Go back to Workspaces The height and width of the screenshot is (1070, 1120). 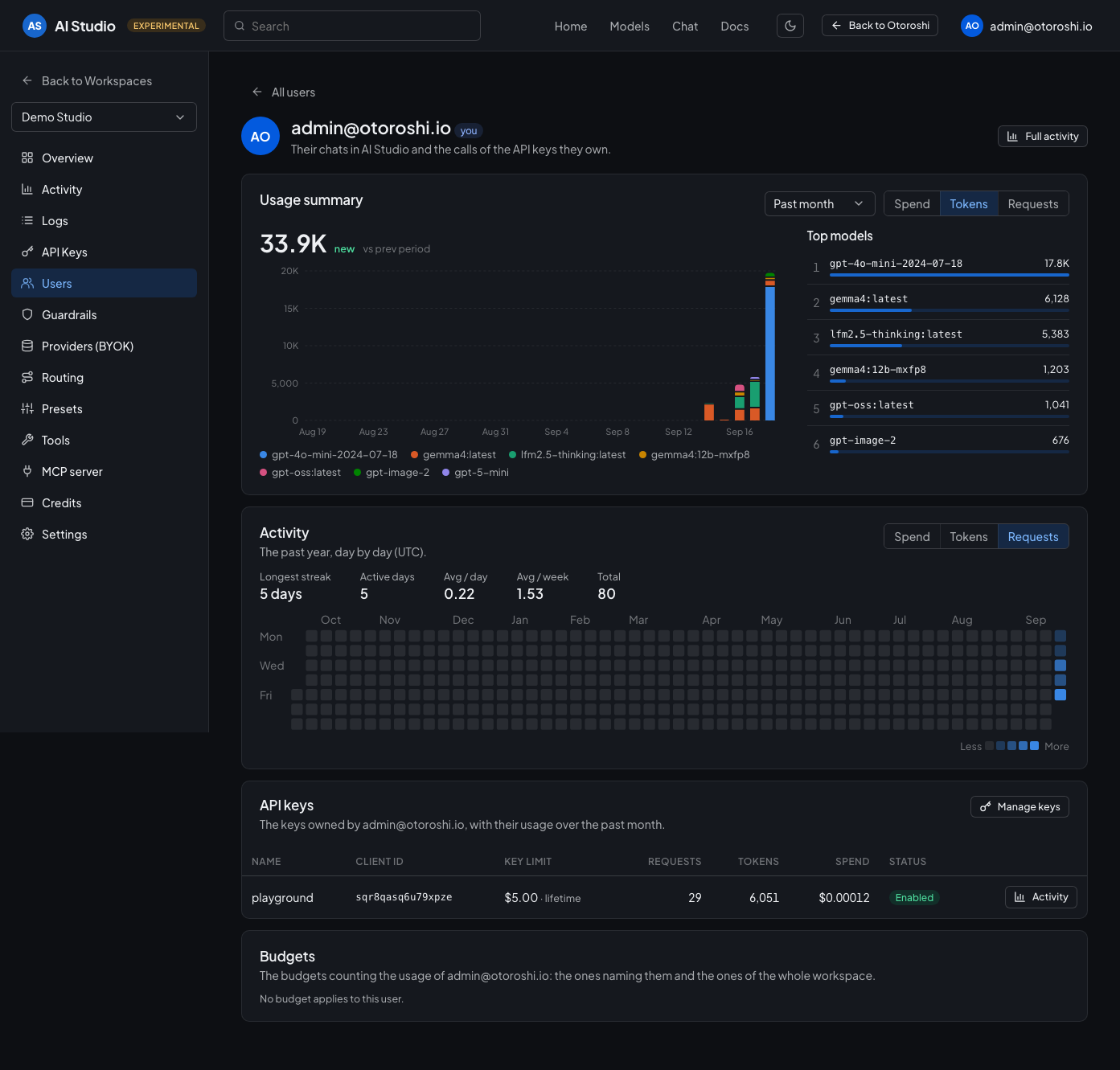click(87, 81)
